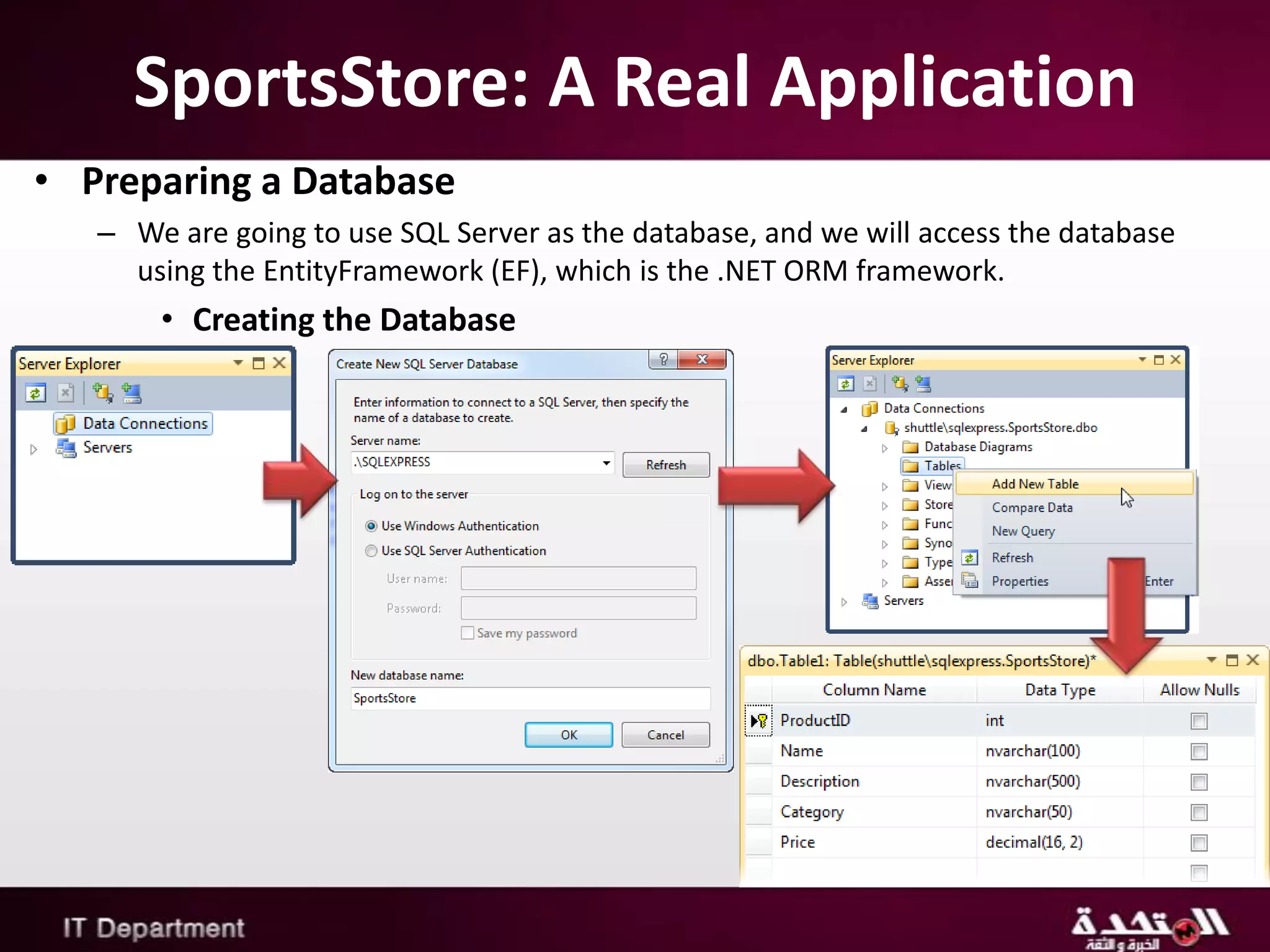Choose Properties from context menu
This screenshot has height=952, width=1270.
coord(1075,581)
